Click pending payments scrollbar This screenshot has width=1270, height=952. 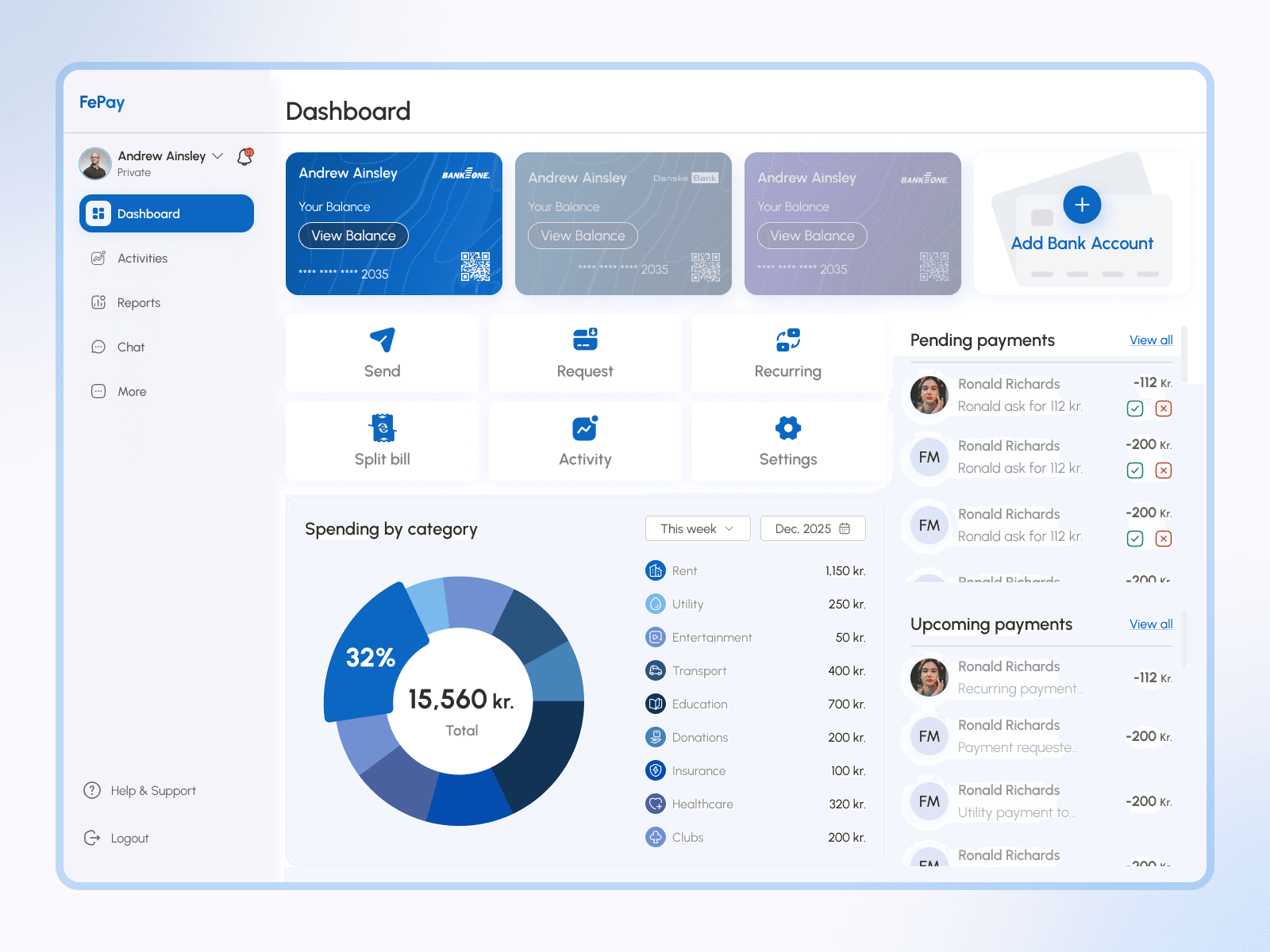1184,355
